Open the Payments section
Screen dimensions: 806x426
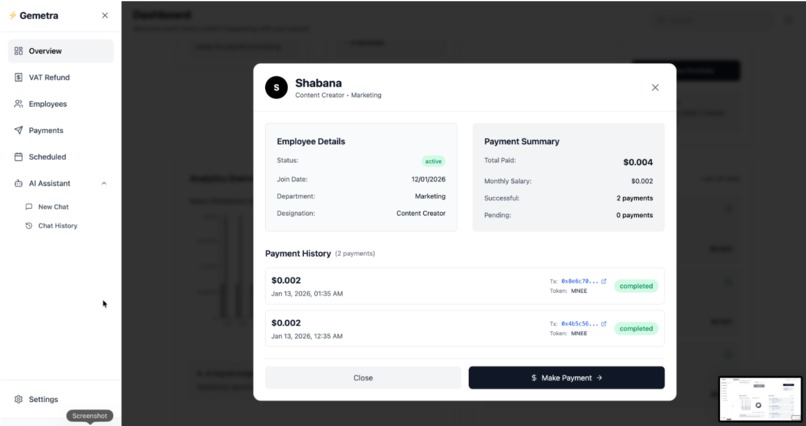[61, 131]
